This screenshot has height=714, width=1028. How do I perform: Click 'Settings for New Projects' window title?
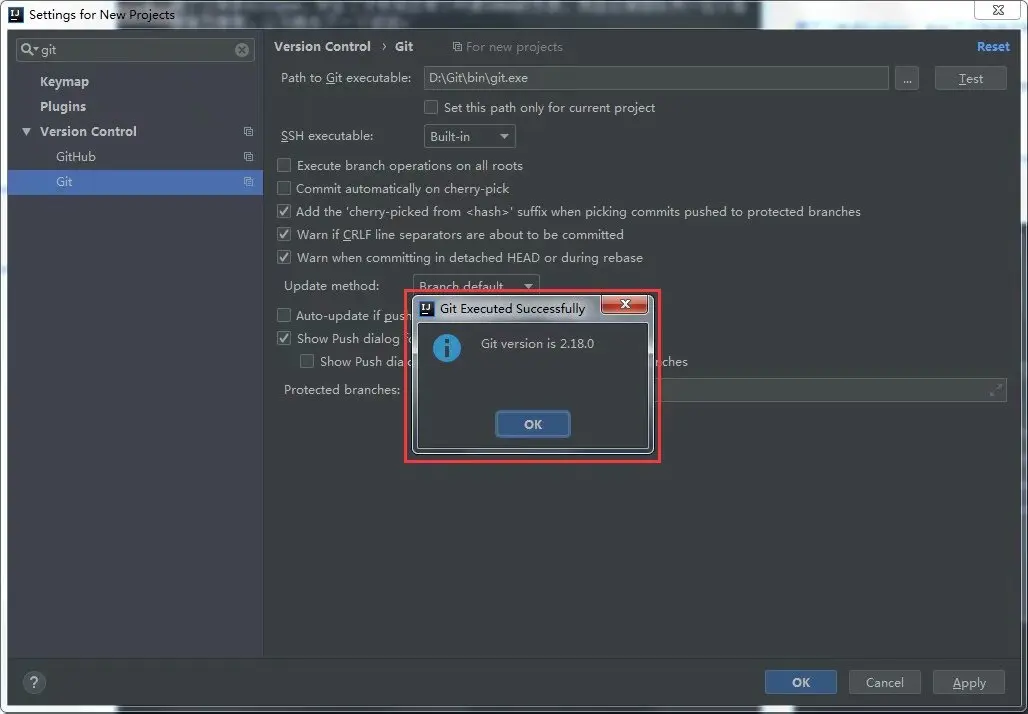102,14
